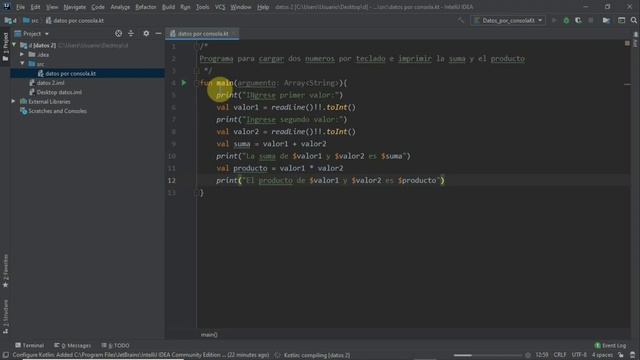Click the read-only lock icon in status bar

point(620,355)
